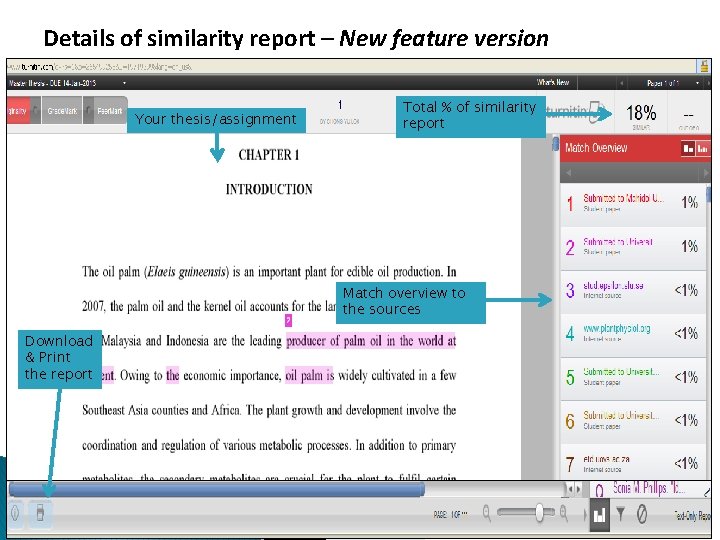Open the filter funnel icon

620,514
